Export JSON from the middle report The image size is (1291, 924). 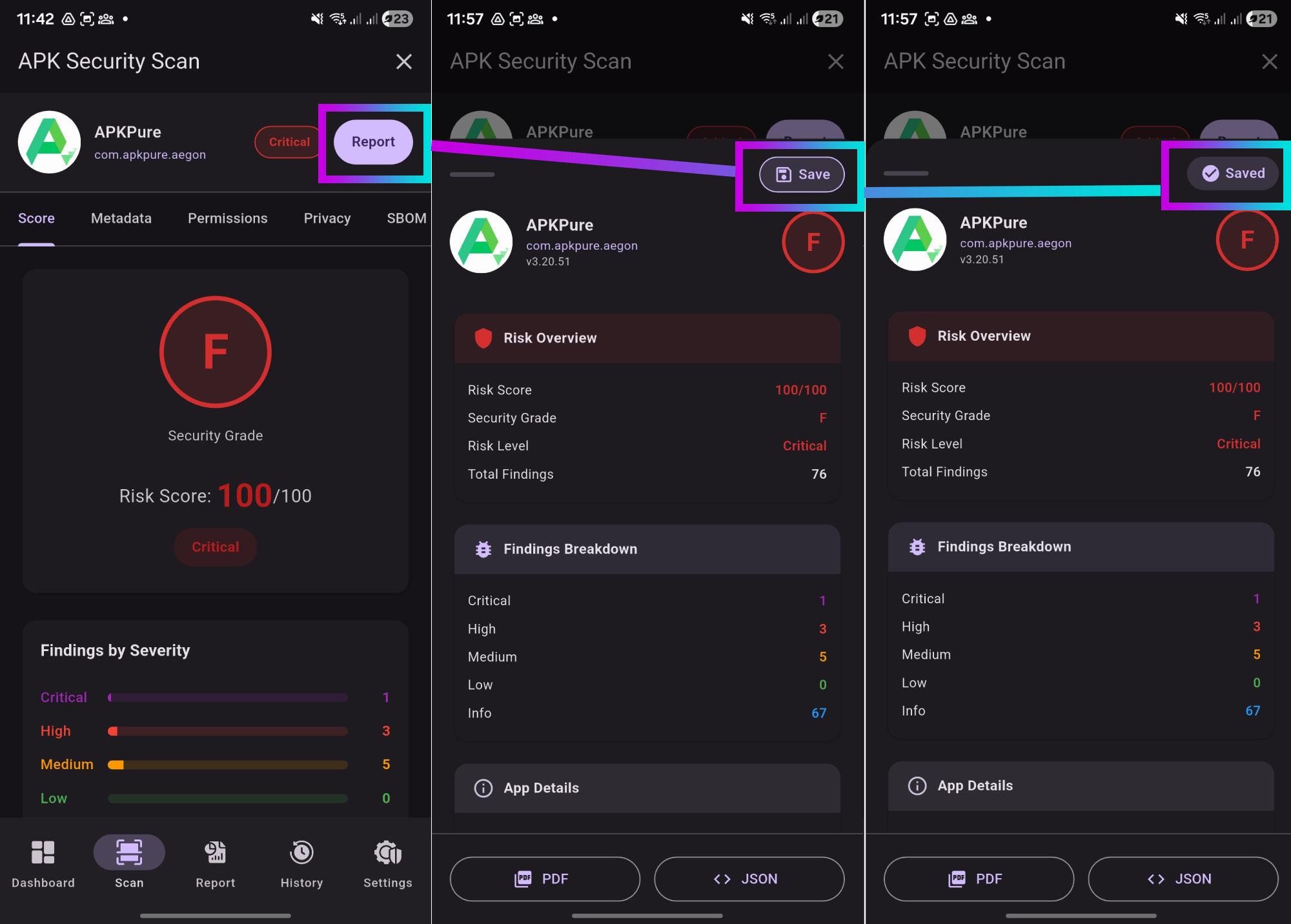[x=749, y=879]
